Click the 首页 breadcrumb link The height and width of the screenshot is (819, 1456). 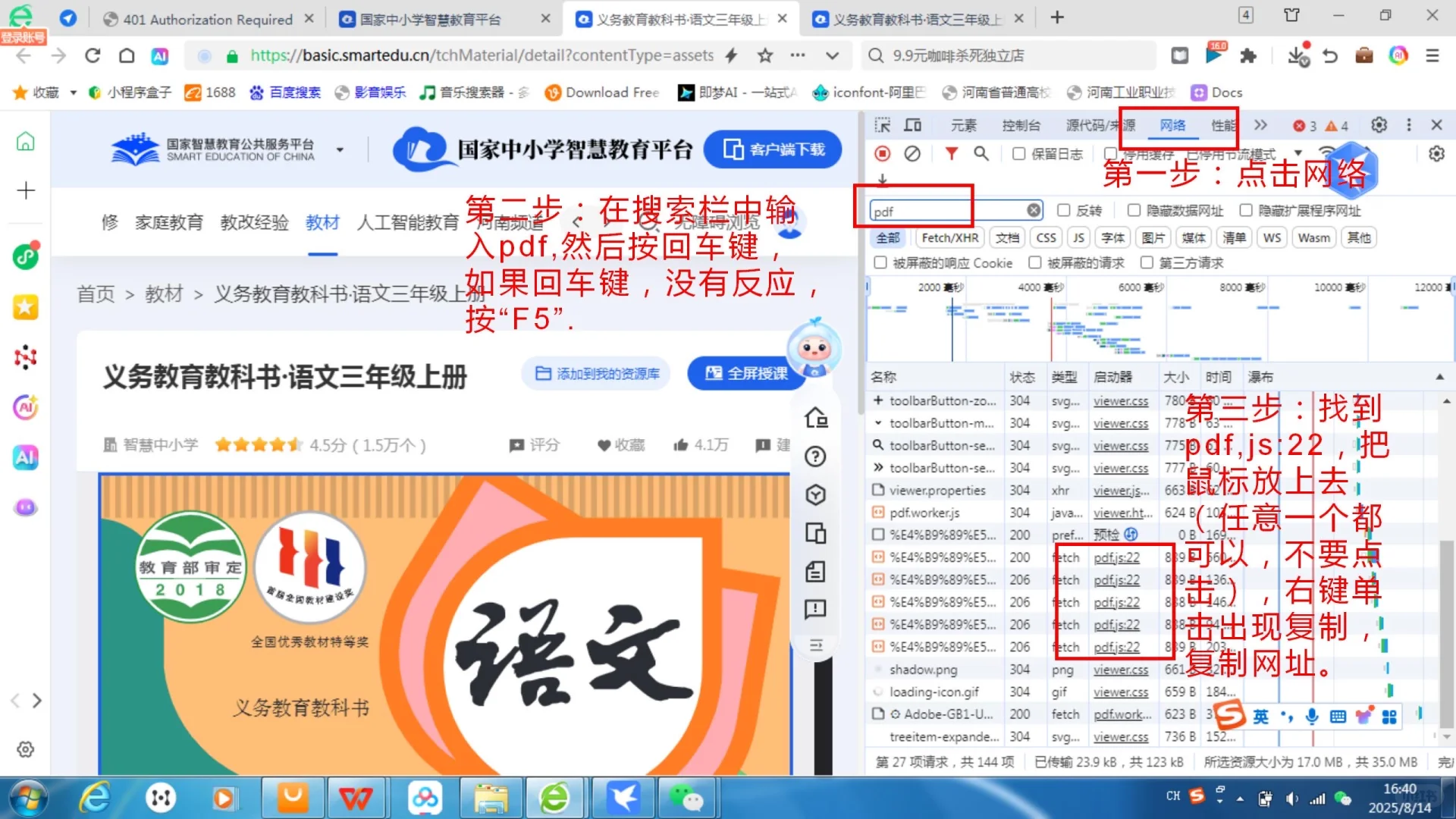[96, 294]
